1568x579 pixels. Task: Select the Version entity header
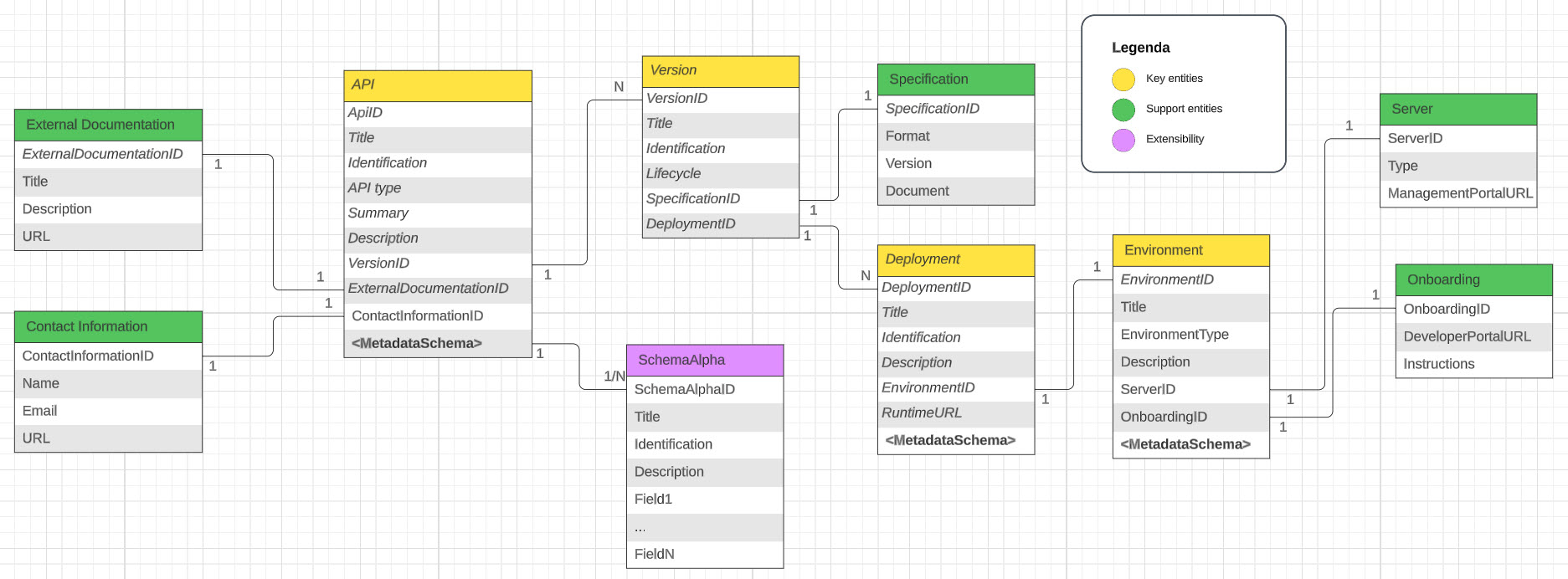[720, 71]
